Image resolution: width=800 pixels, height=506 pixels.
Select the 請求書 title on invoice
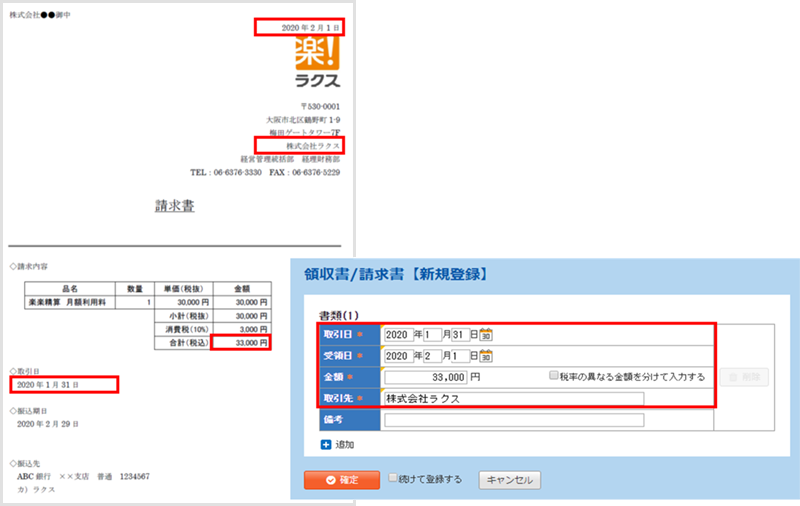[x=174, y=206]
